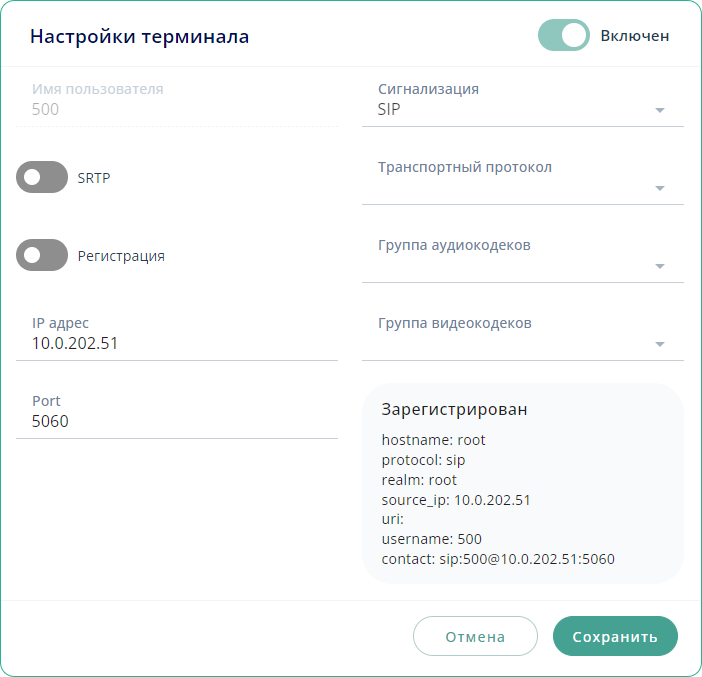Click the Сохранить button
Viewport: 702px width, 677px height.
[x=615, y=636]
